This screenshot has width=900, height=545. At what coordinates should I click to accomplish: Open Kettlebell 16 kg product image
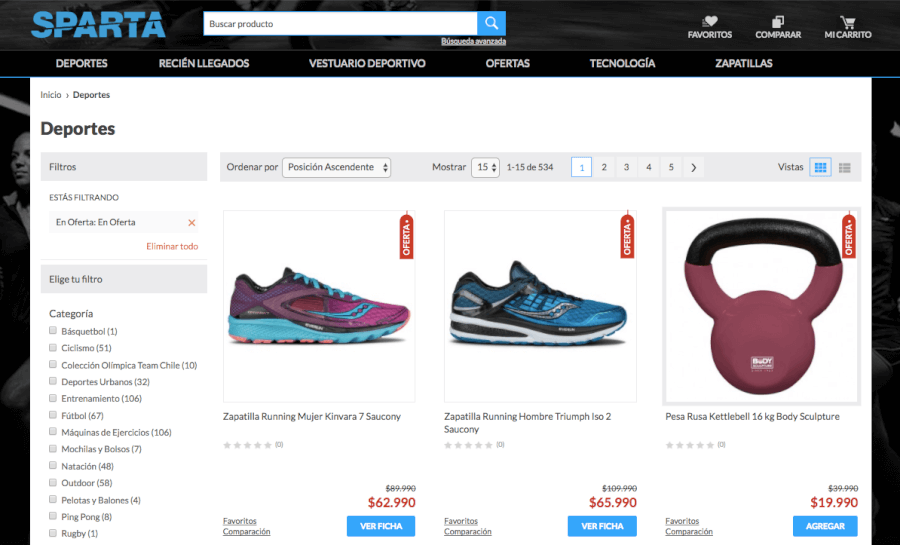point(762,306)
